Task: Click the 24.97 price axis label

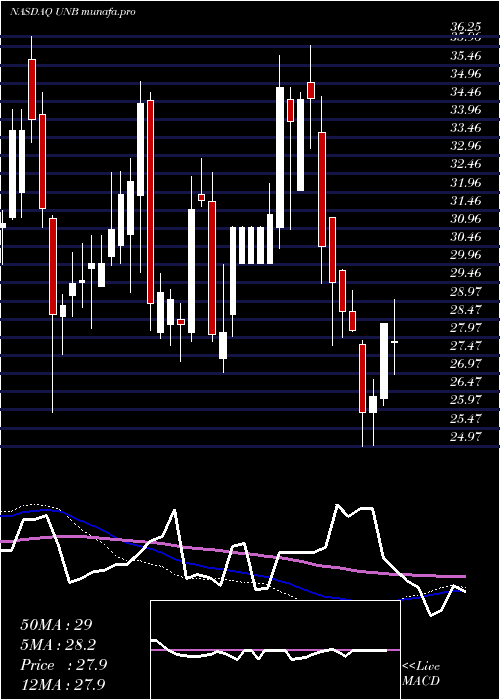Action: click(466, 436)
